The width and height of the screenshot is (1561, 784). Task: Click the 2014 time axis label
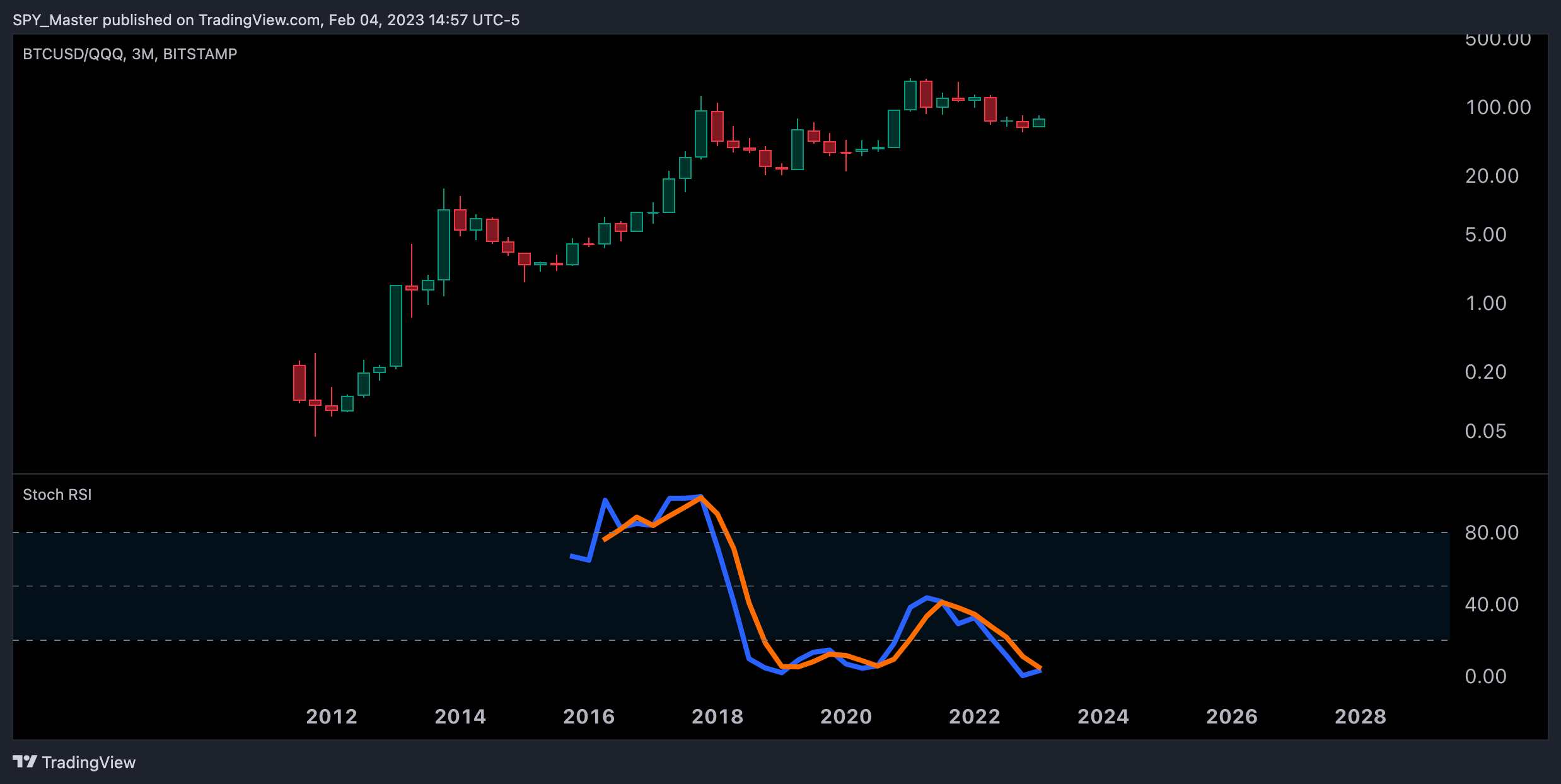click(x=460, y=717)
